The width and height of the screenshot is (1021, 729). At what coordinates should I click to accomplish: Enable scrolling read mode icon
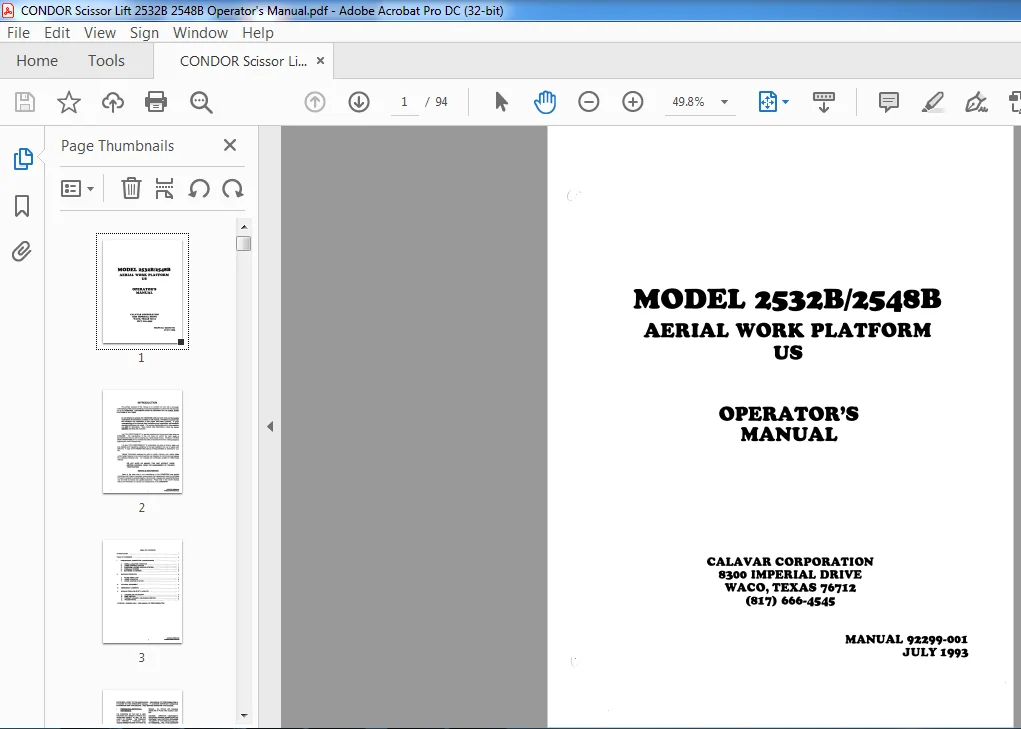click(x=824, y=102)
